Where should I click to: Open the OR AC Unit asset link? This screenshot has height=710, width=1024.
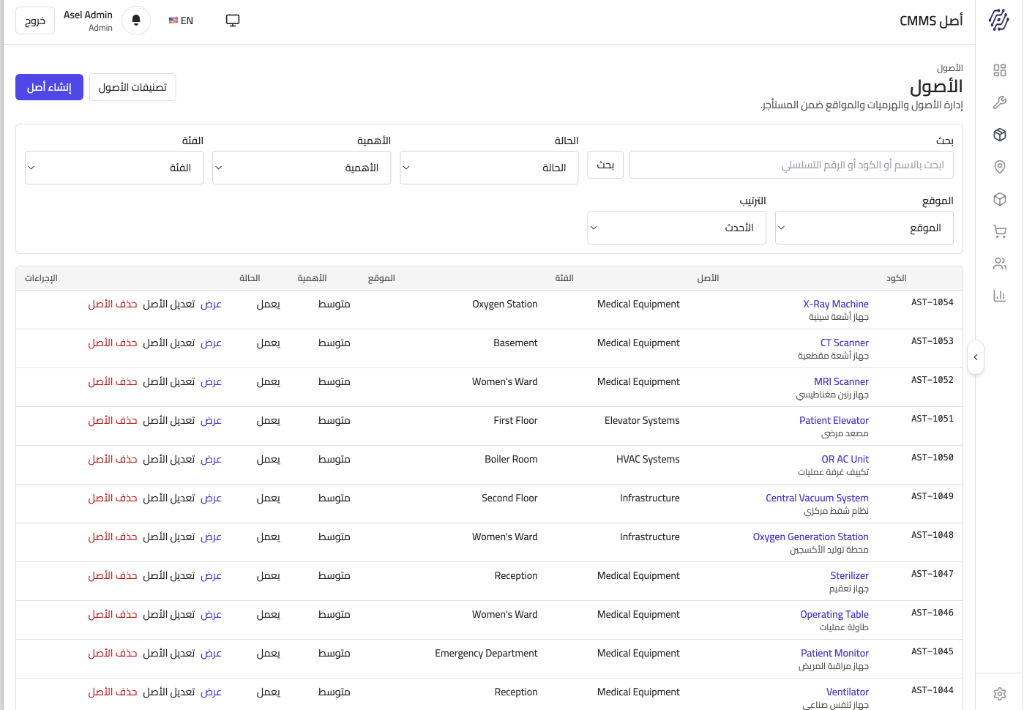[845, 459]
